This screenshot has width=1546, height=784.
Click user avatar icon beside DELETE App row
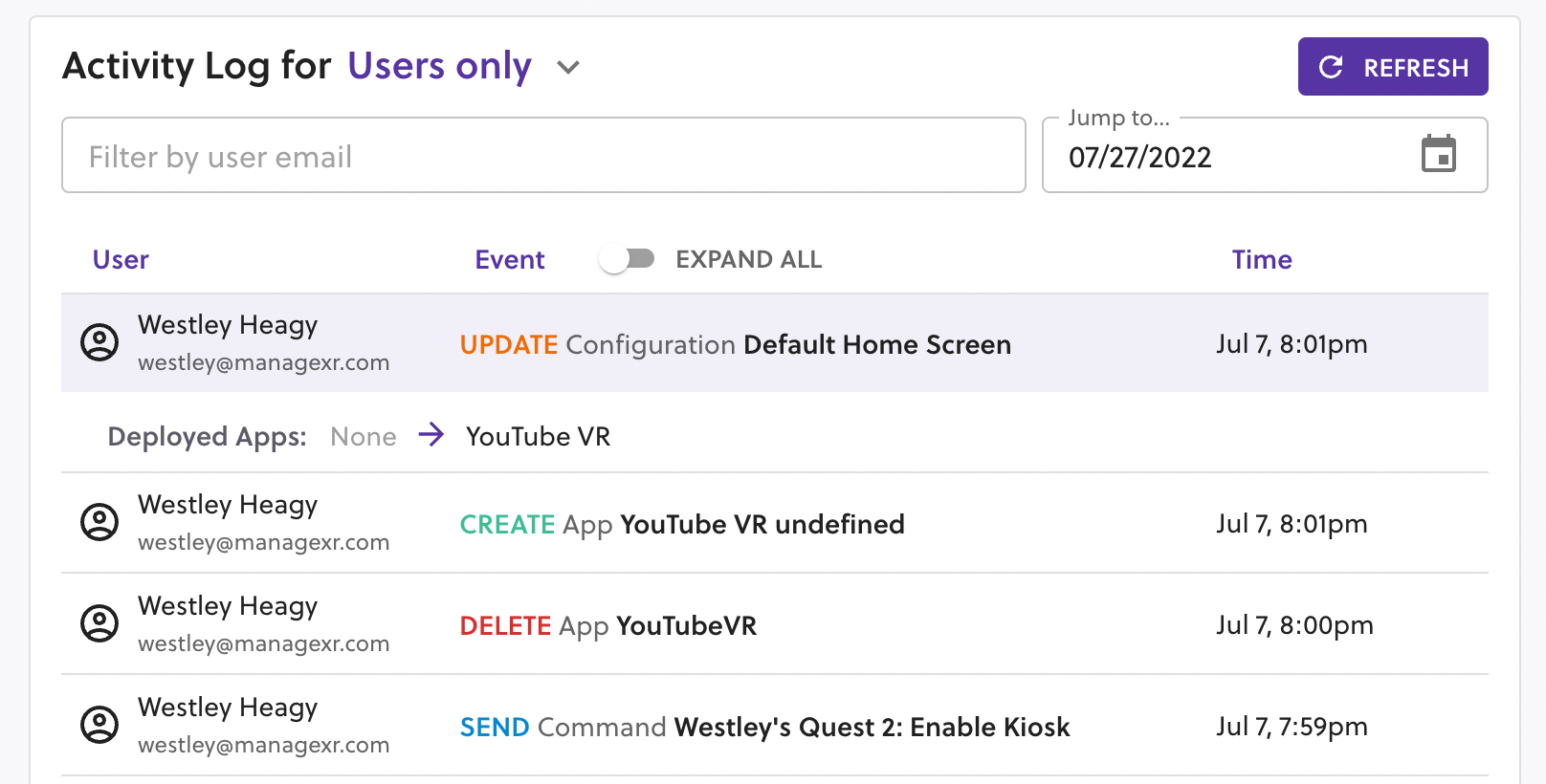click(x=99, y=623)
